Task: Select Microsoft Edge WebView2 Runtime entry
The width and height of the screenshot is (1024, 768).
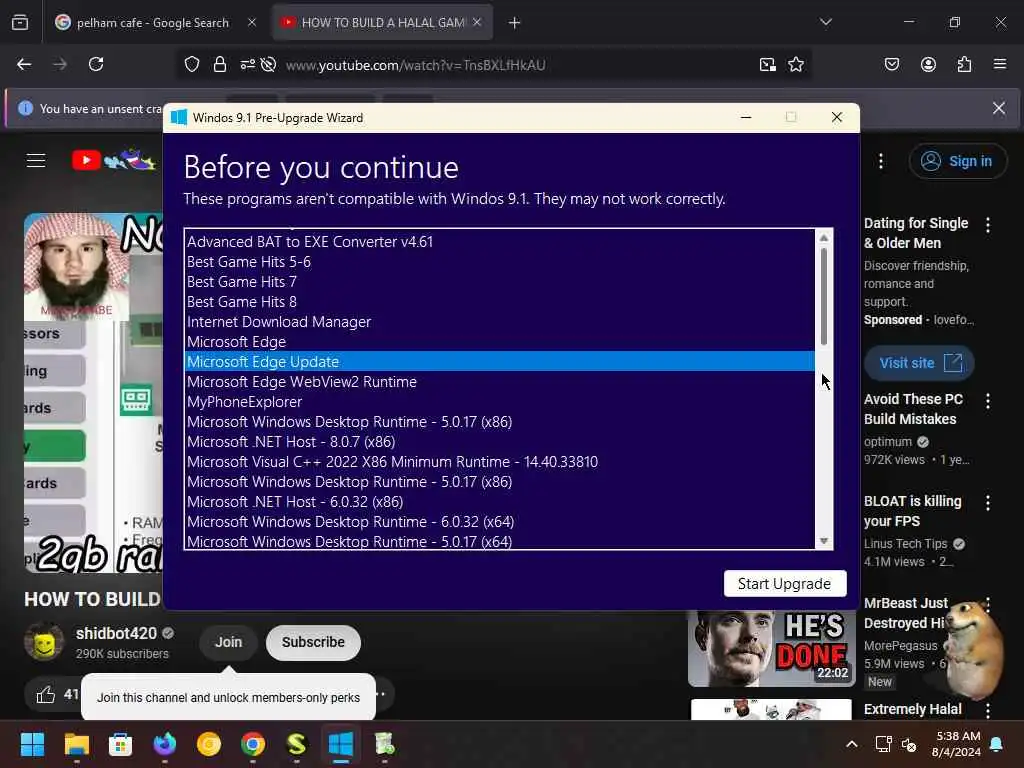Action: coord(500,381)
